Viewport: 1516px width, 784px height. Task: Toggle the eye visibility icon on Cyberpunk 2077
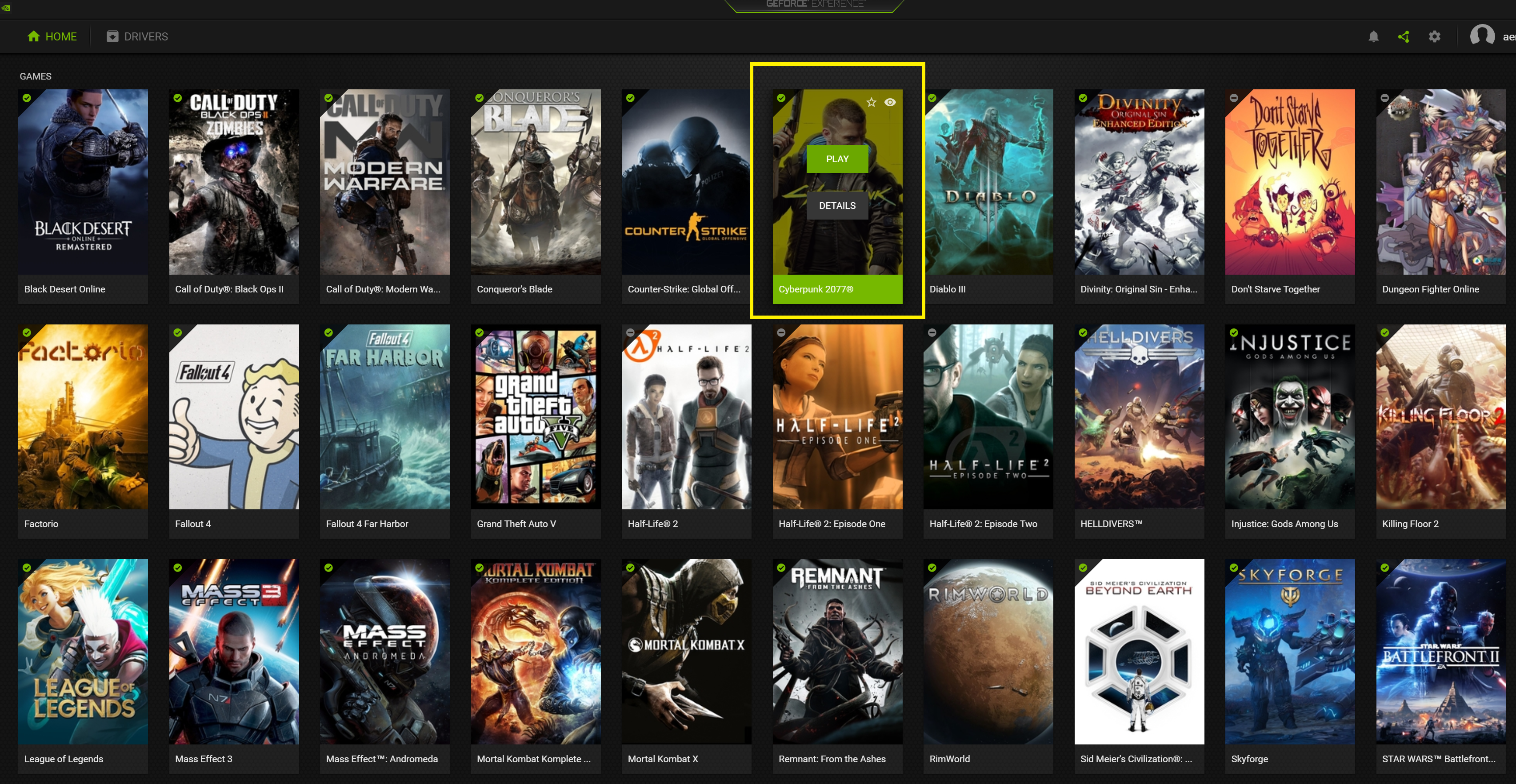pos(890,102)
